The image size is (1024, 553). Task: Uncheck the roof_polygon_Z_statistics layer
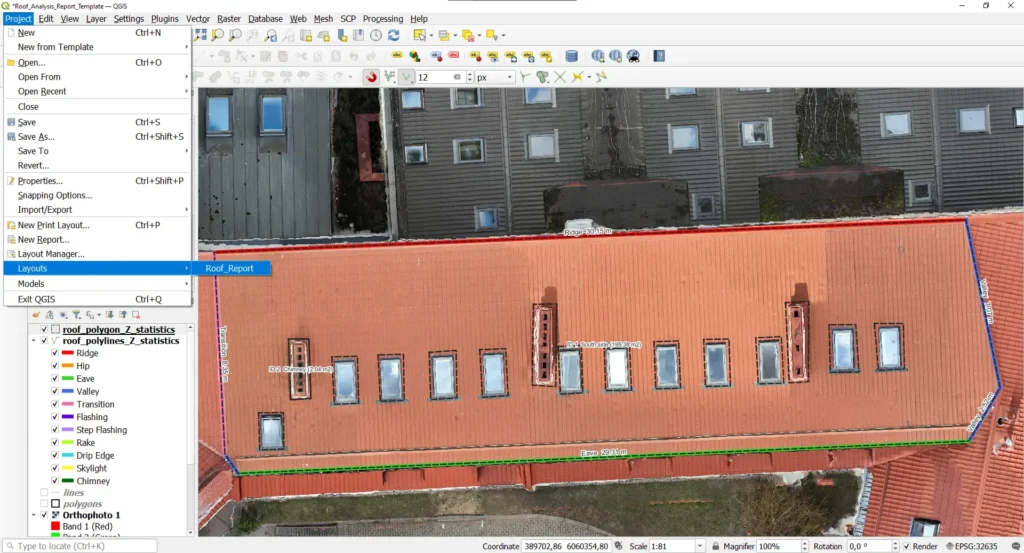[44, 329]
